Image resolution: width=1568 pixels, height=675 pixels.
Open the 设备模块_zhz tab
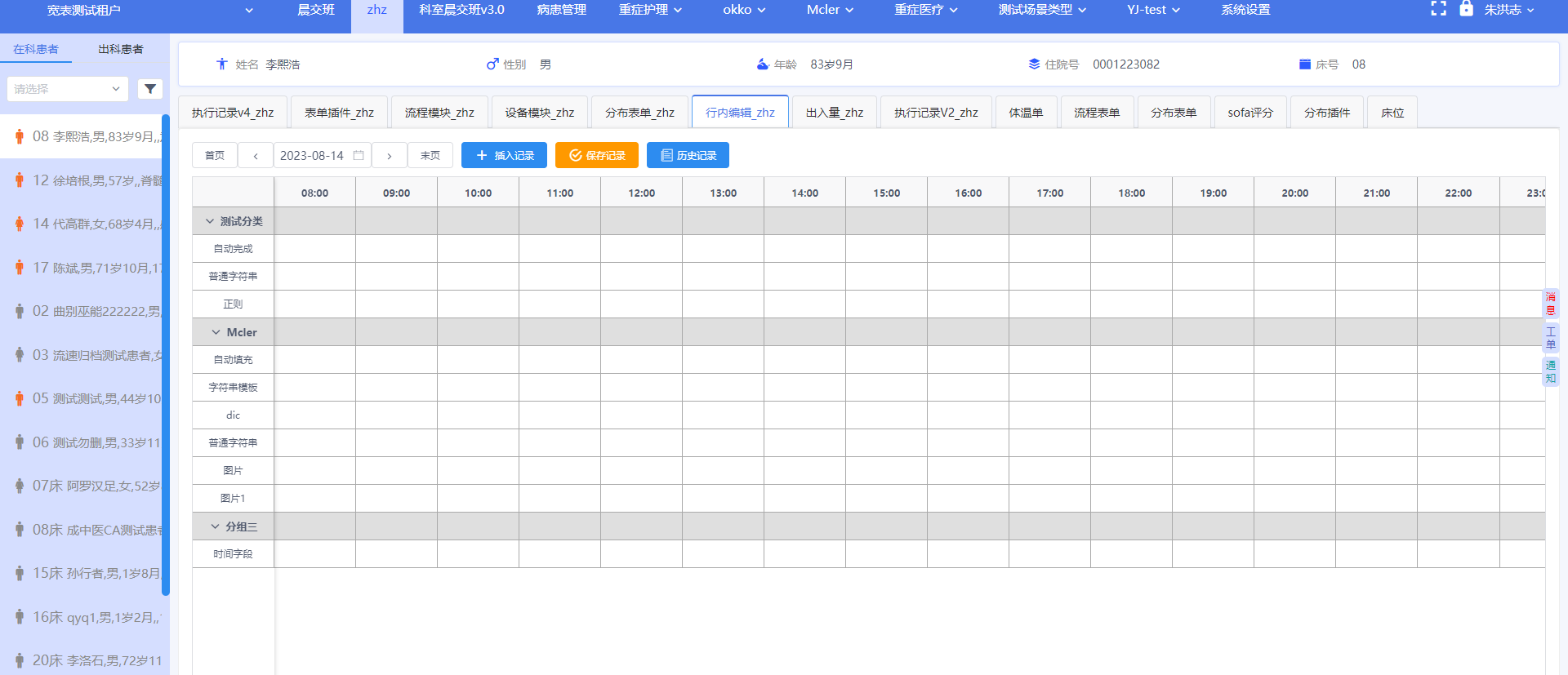539,113
